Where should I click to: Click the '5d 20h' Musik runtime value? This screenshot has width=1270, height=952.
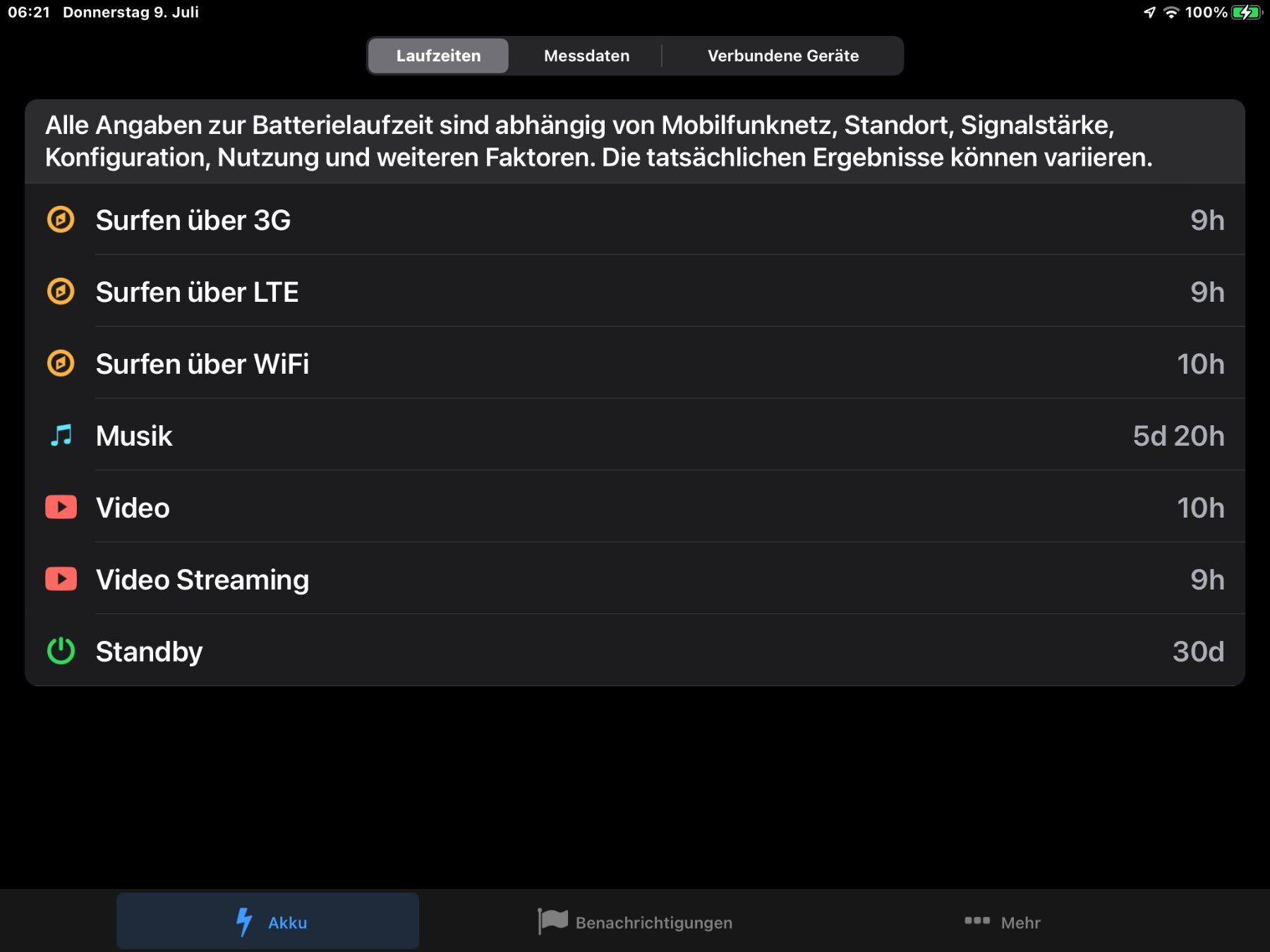pyautogui.click(x=1178, y=436)
